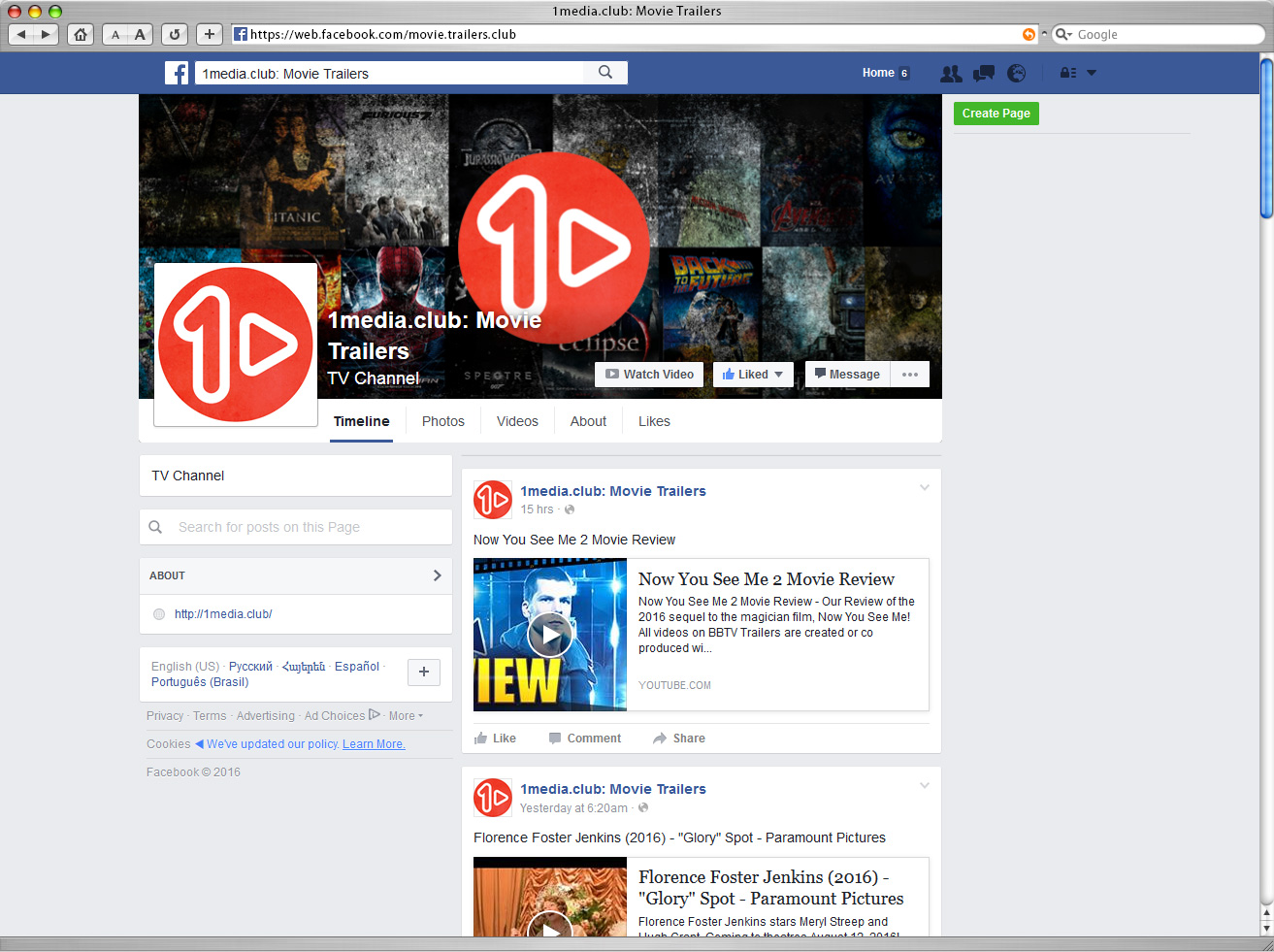Switch to the Timeline tab
This screenshot has width=1274, height=952.
(x=361, y=421)
